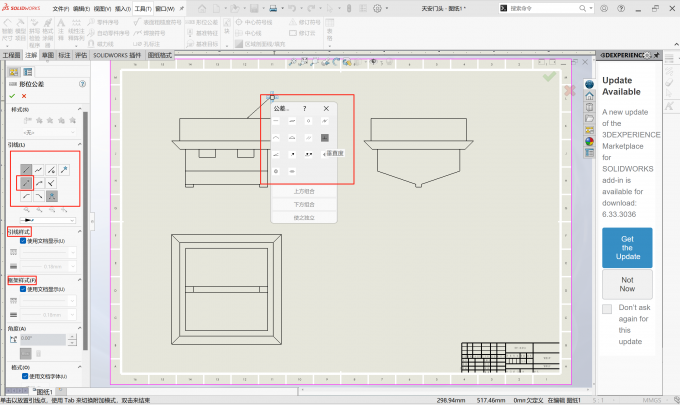
Task: Pick the total runout double-arrow symbol
Action: pos(308,154)
